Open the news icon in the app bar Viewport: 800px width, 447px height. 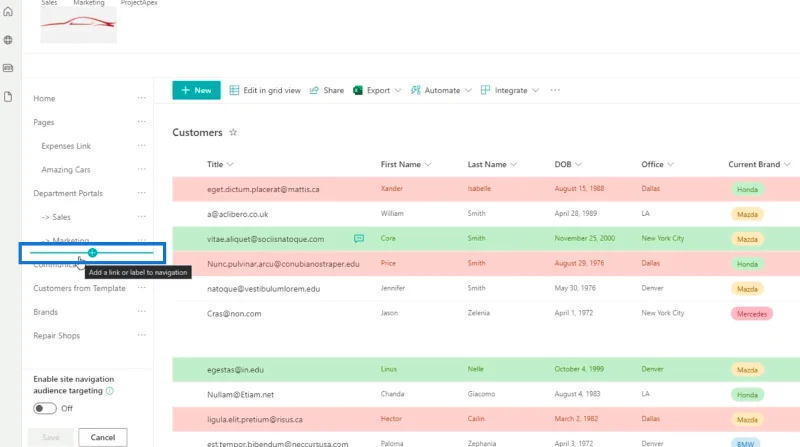(8, 68)
